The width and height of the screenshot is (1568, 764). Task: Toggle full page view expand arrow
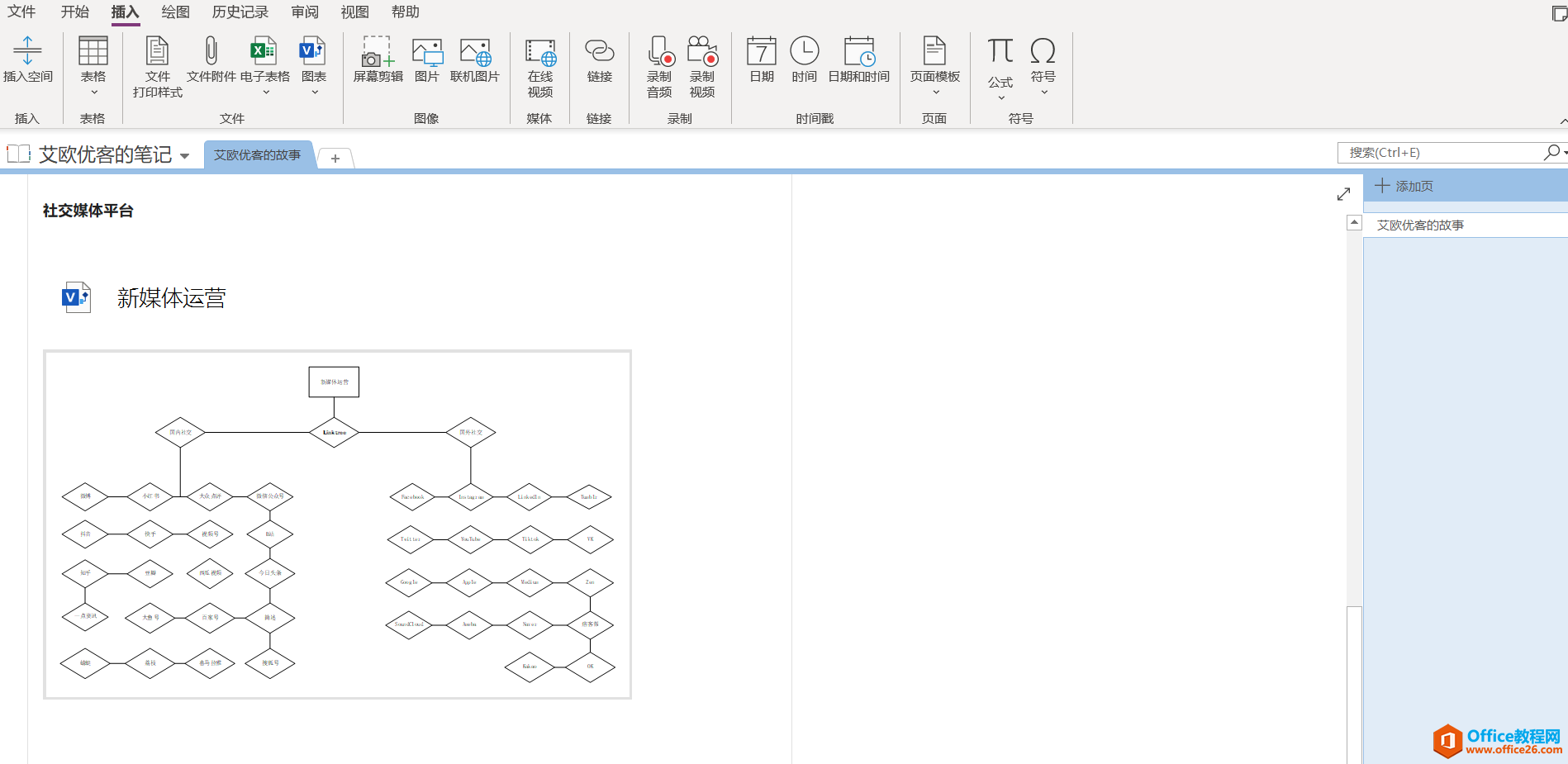1343,194
